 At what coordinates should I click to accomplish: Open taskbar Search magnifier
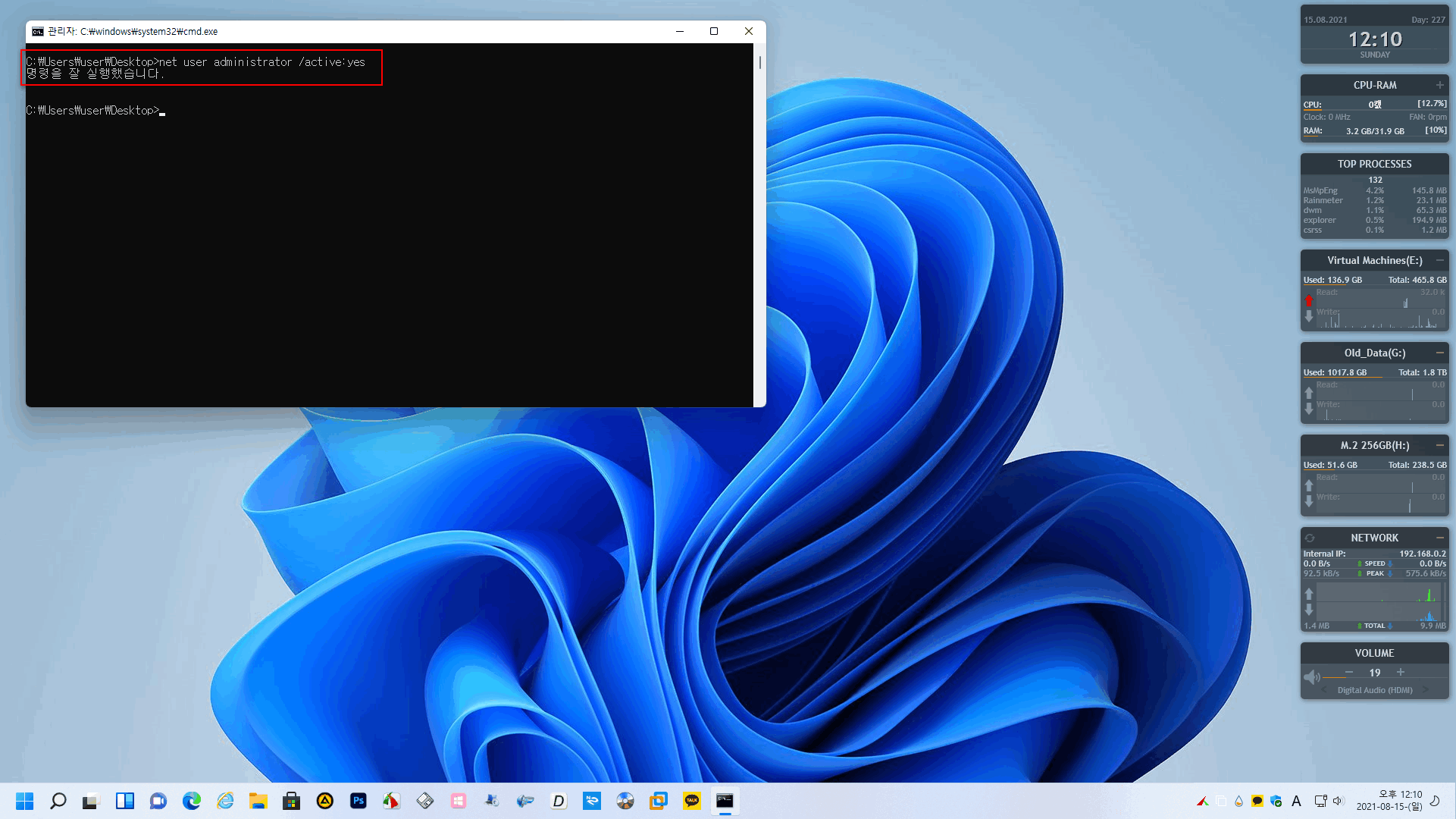pyautogui.click(x=58, y=801)
